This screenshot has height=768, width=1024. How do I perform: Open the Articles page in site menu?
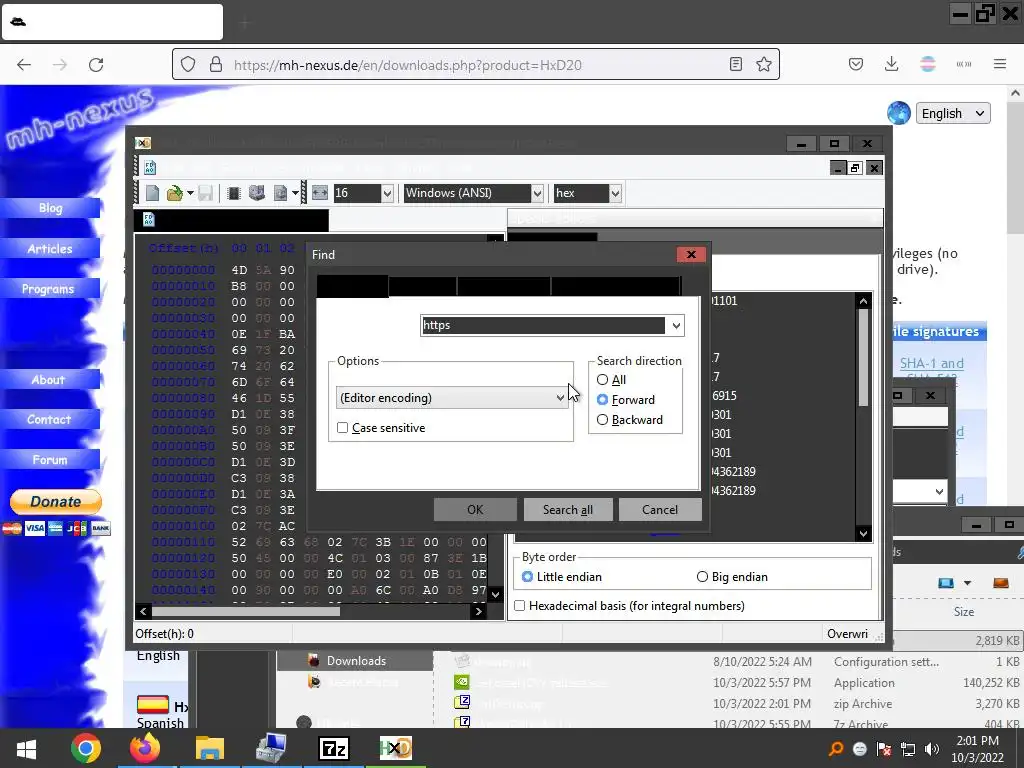pos(50,249)
